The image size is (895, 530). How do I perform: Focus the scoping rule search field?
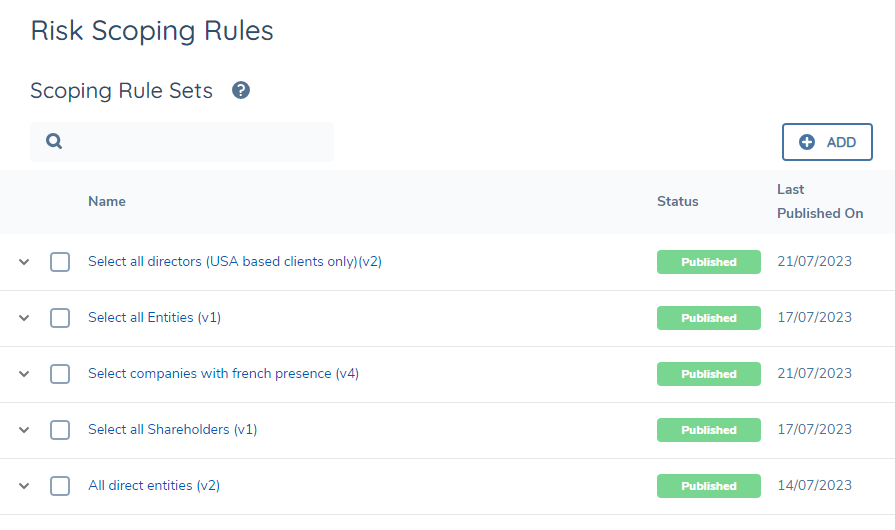[x=195, y=142]
